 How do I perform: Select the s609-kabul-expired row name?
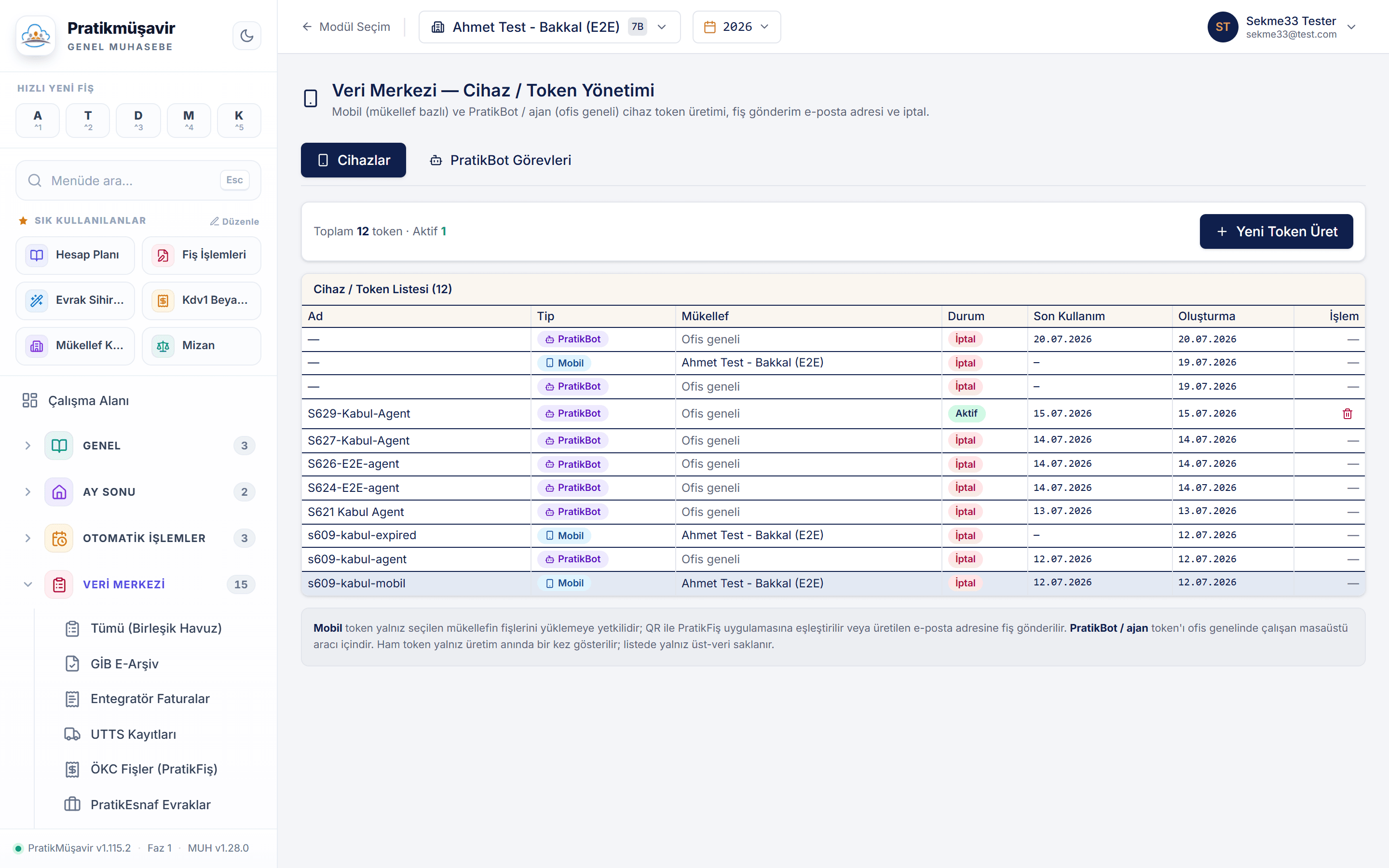(362, 535)
